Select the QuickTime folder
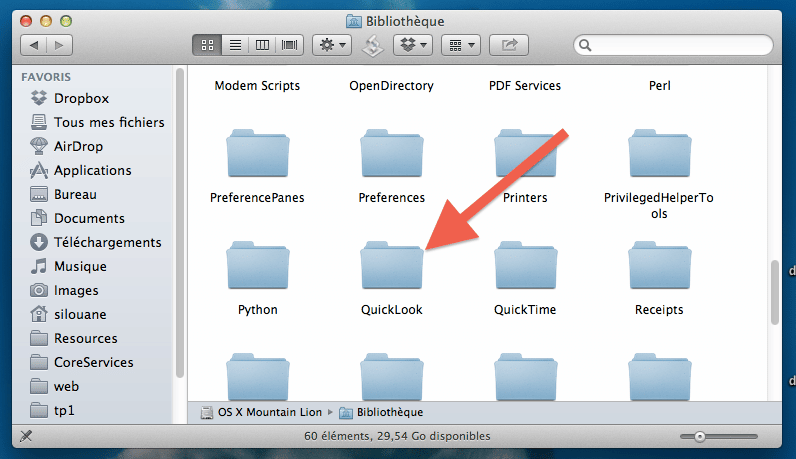 pyautogui.click(x=525, y=267)
